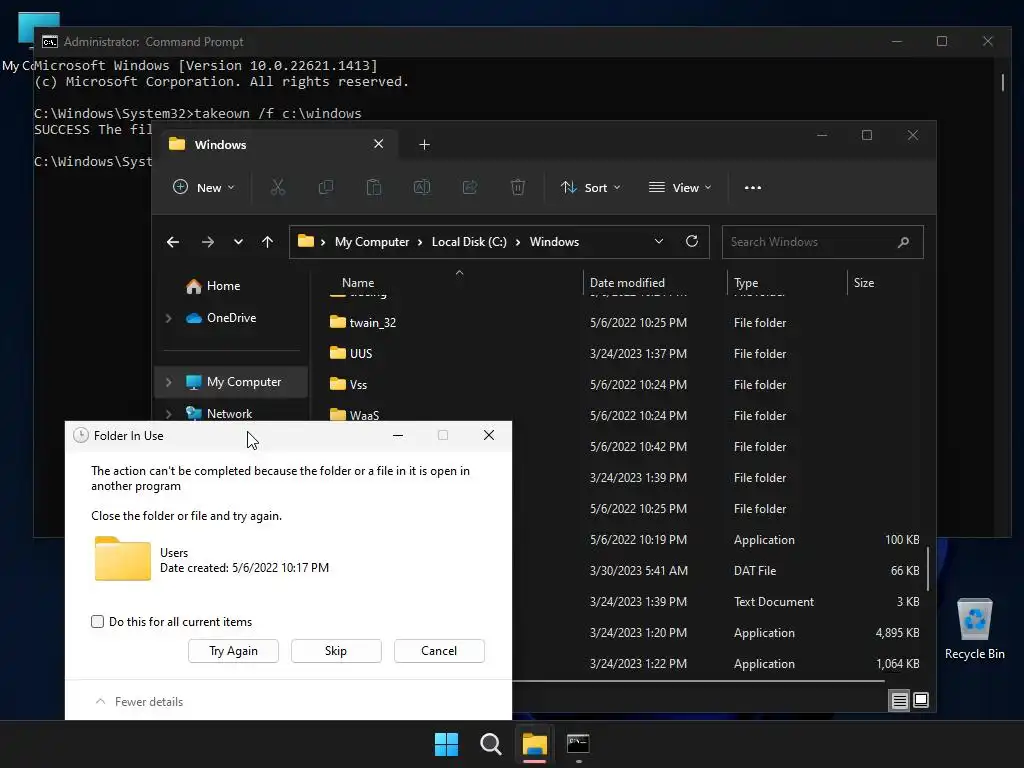Click the Text Document row, 3 KB
The height and width of the screenshot is (768, 1024).
click(x=718, y=601)
